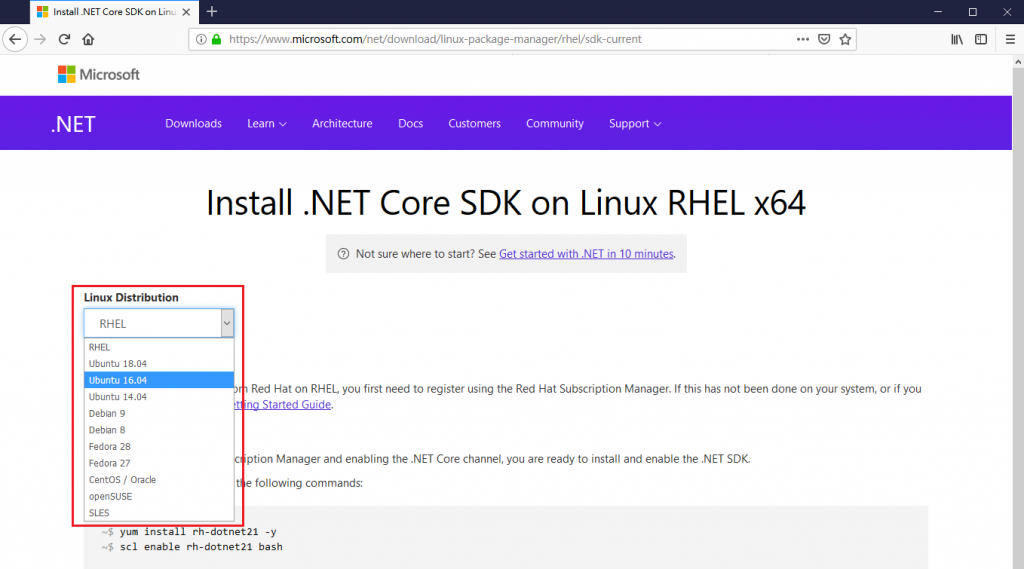Close the Install .NET Core SDK tab

tap(186, 12)
